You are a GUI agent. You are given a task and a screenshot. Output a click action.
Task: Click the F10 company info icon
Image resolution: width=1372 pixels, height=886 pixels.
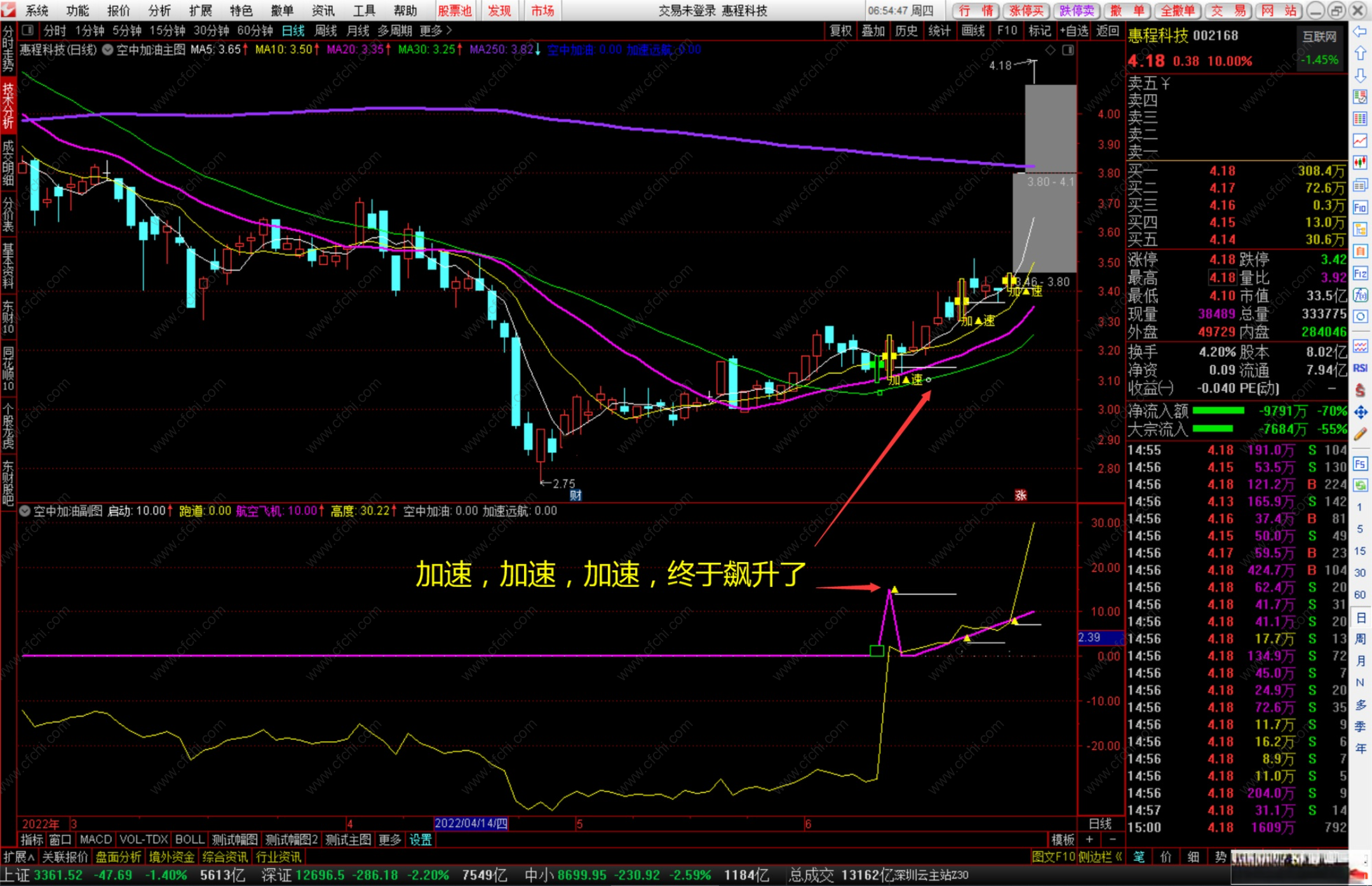pos(1360,208)
